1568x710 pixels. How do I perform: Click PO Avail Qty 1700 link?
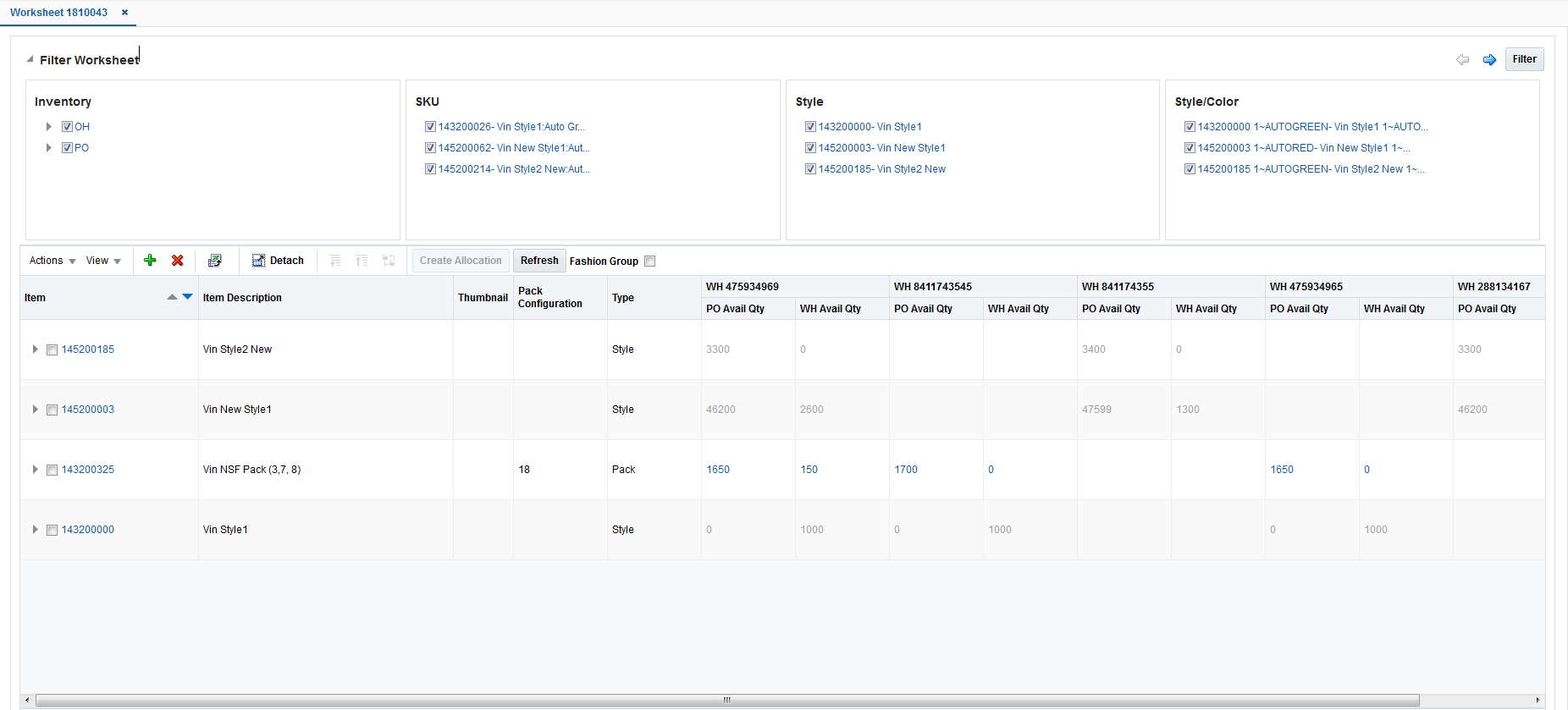[906, 470]
